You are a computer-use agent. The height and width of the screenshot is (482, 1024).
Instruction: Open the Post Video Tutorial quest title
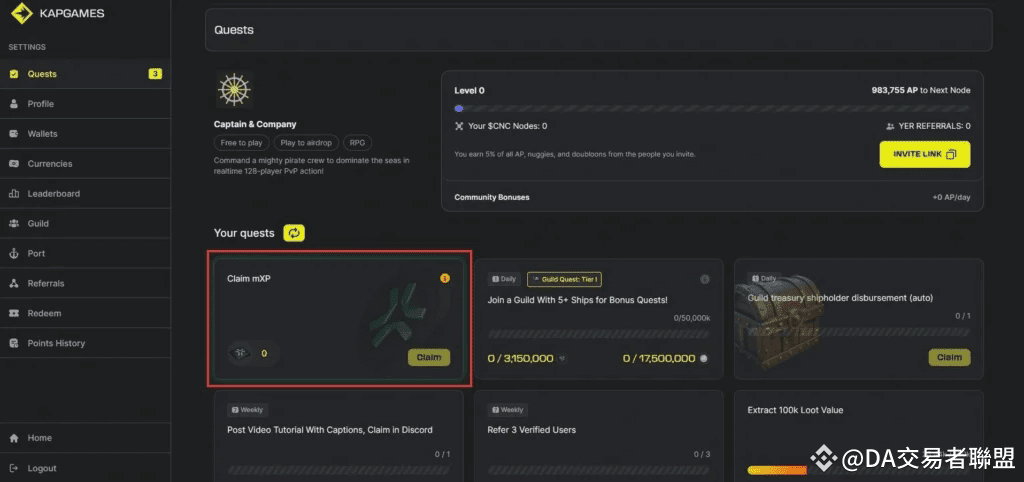click(x=330, y=430)
